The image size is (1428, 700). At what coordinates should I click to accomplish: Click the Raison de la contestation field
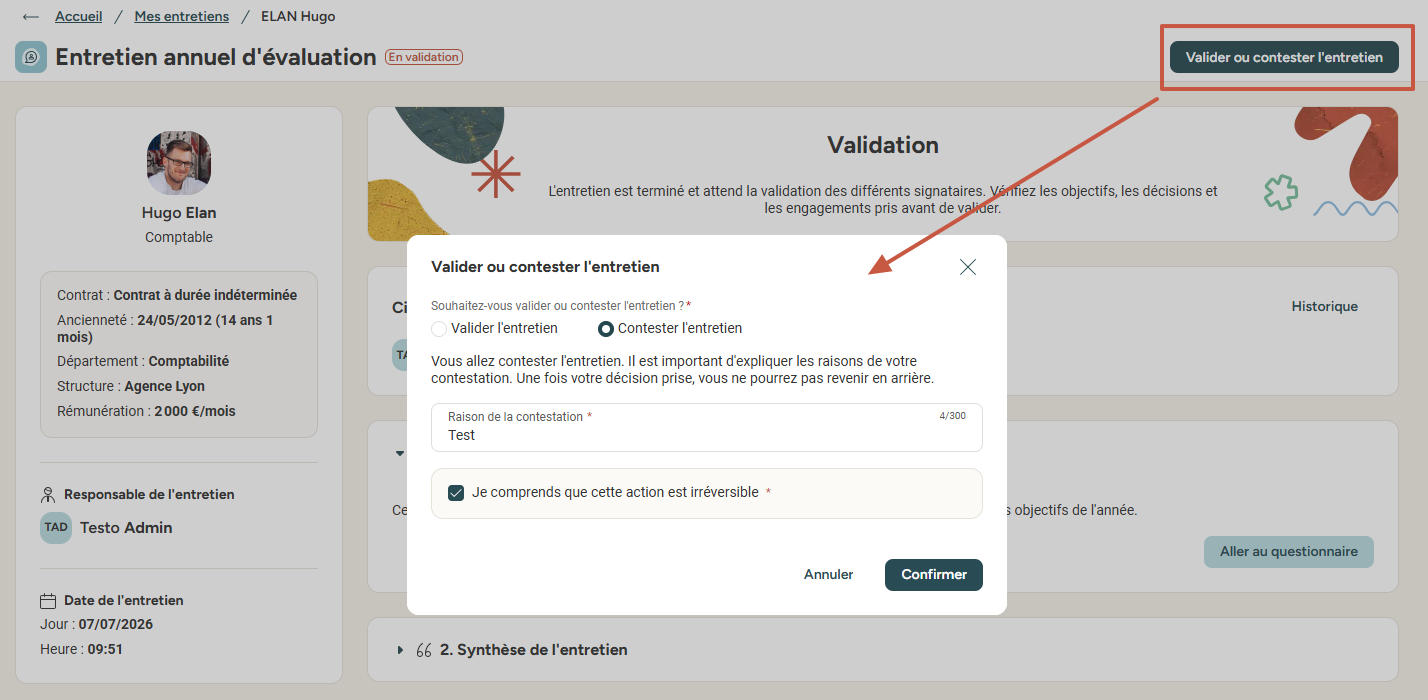coord(707,427)
